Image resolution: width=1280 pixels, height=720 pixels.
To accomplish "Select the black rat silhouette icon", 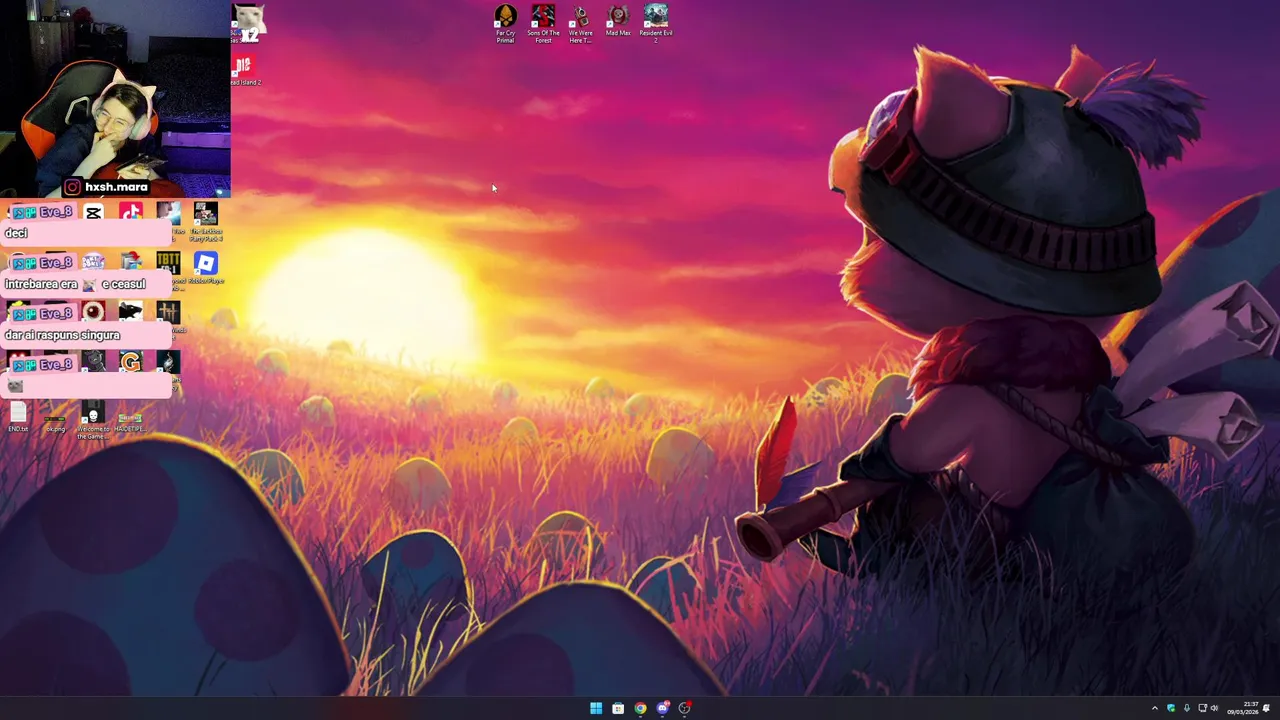I will 131,312.
